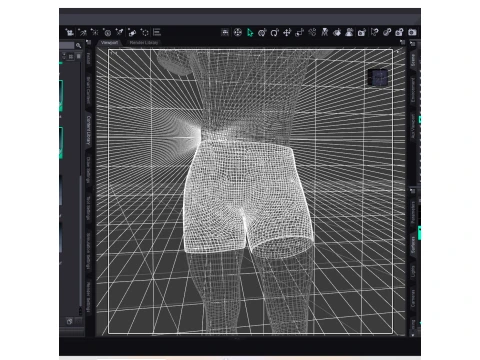This screenshot has height=360, width=480.
Task: Open right upper pane options menu icon
Action: [x=413, y=43]
